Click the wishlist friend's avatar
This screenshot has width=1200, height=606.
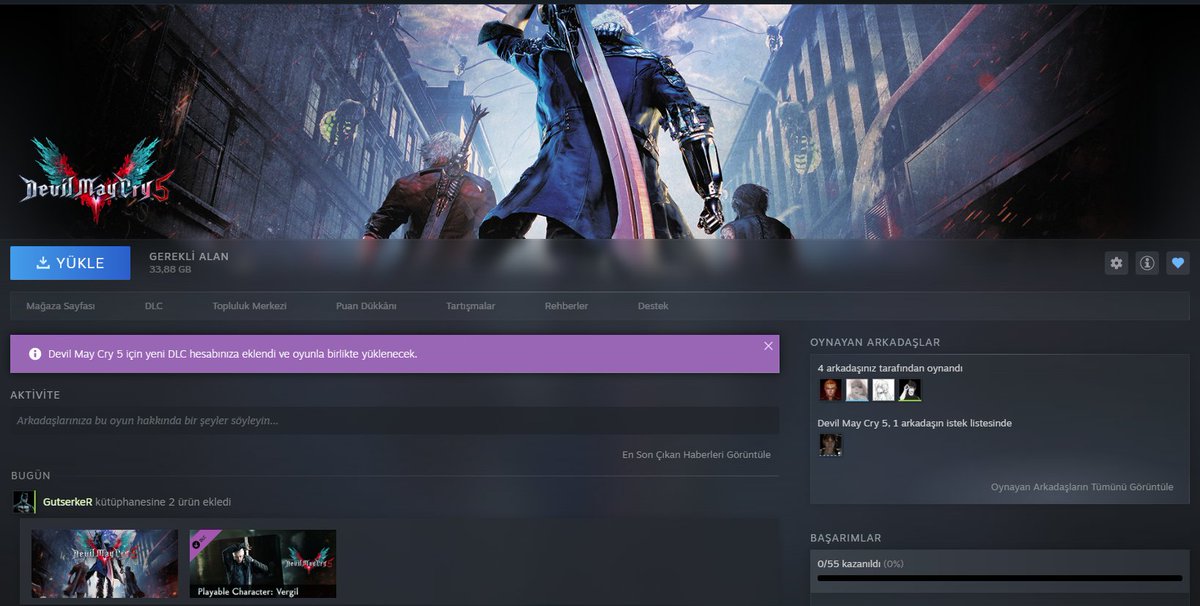830,445
